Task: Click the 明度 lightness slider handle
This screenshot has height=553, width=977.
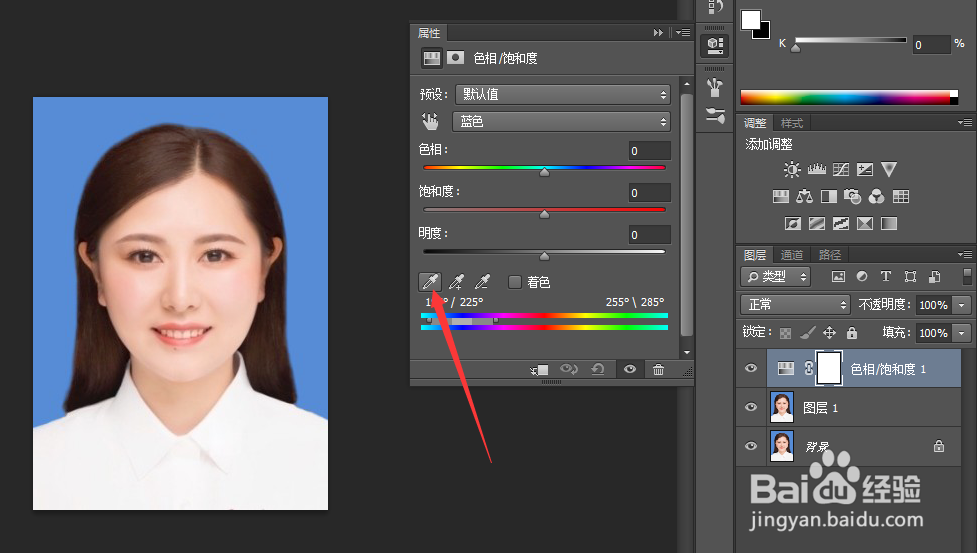Action: [545, 255]
